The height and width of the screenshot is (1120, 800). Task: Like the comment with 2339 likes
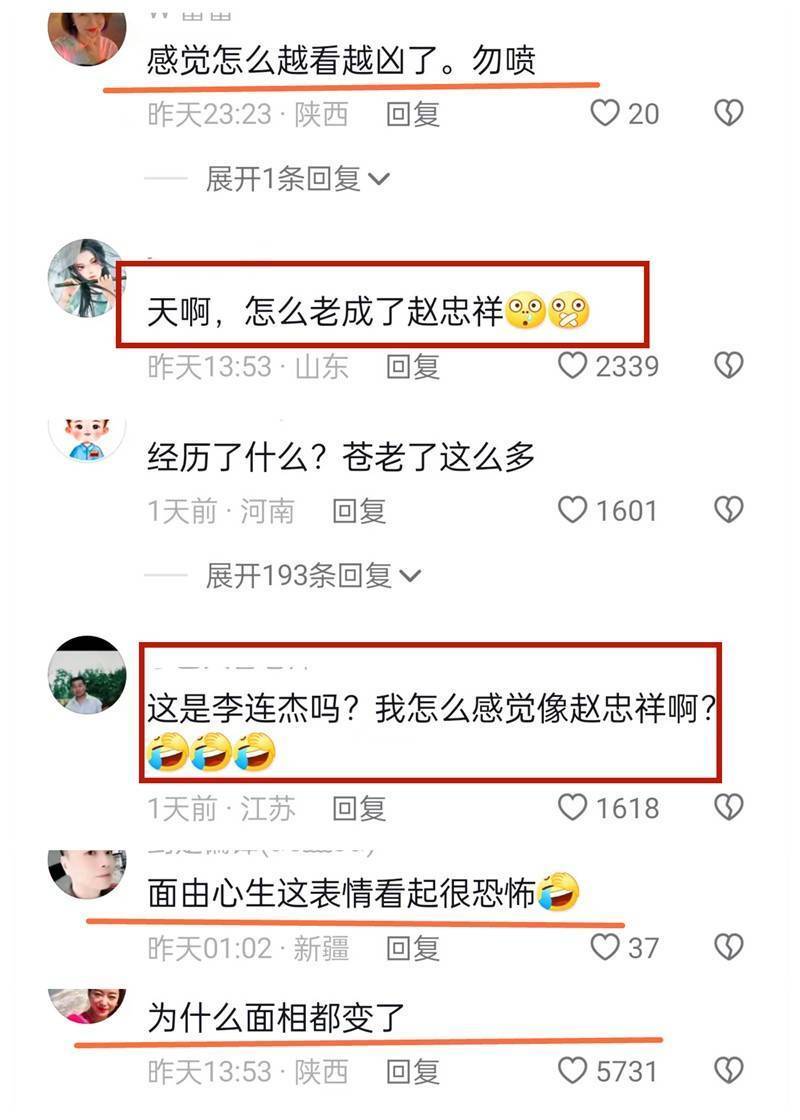tap(572, 366)
